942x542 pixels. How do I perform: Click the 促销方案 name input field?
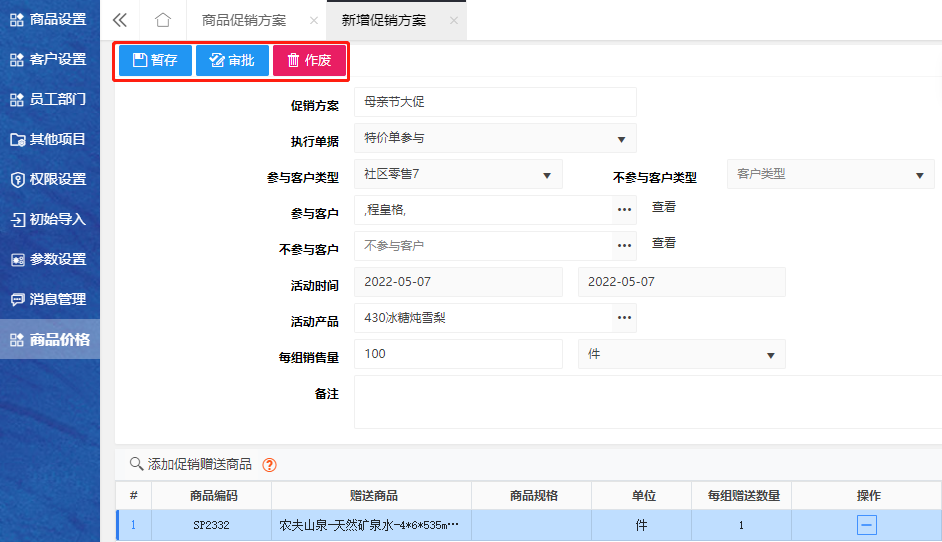coord(495,102)
